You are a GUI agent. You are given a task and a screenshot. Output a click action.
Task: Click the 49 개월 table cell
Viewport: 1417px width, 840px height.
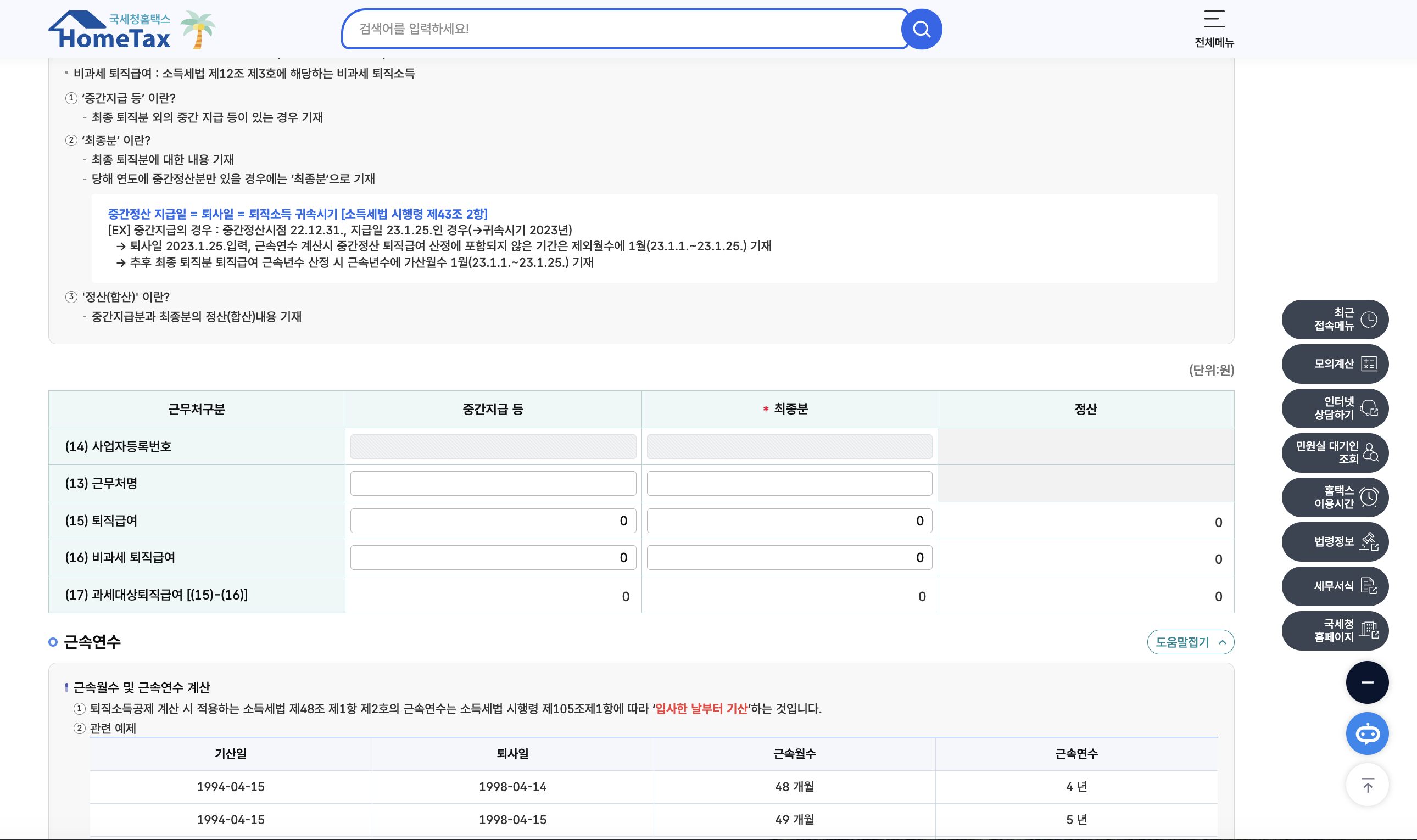click(x=794, y=820)
